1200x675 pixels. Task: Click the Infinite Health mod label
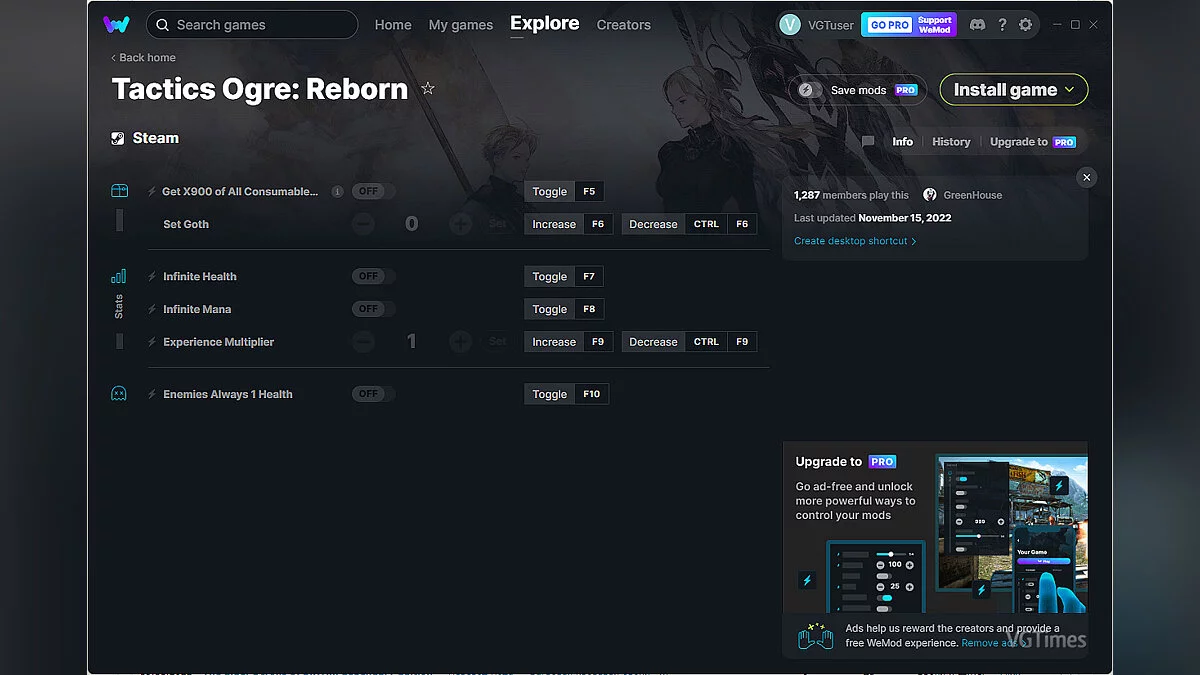tap(200, 277)
